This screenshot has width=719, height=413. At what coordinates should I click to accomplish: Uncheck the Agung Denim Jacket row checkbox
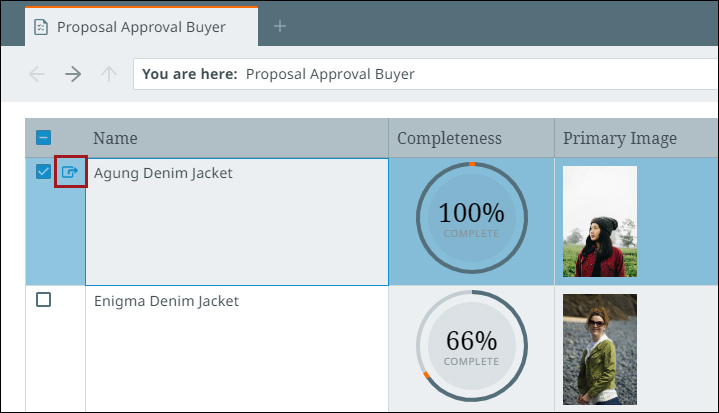43,172
